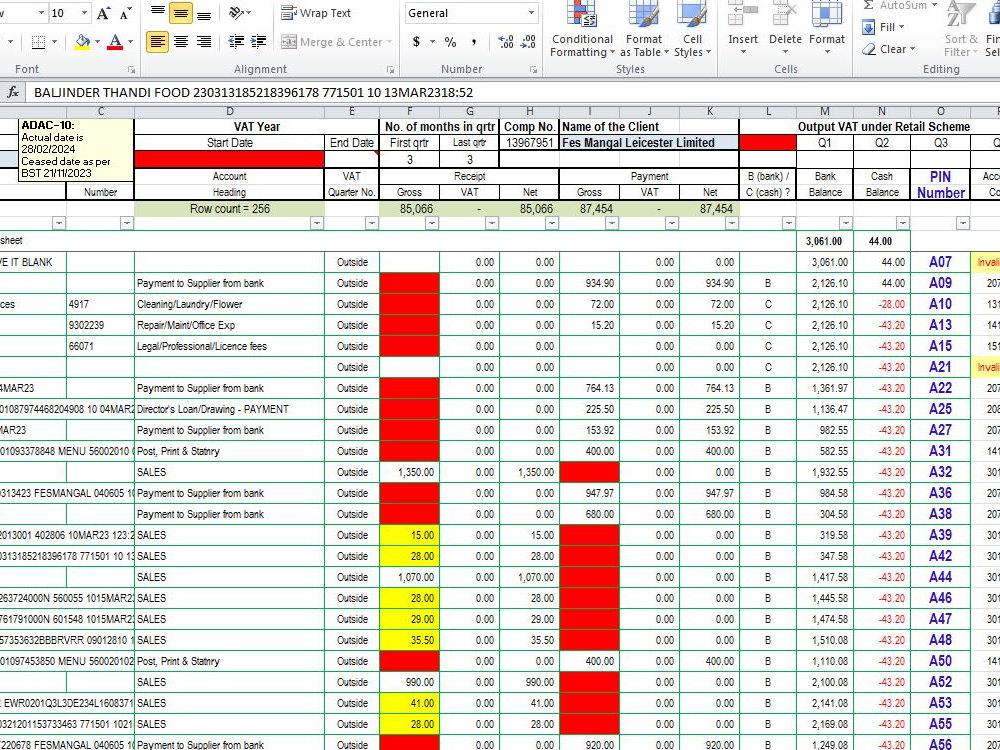Toggle center horizontal alignment

click(181, 42)
